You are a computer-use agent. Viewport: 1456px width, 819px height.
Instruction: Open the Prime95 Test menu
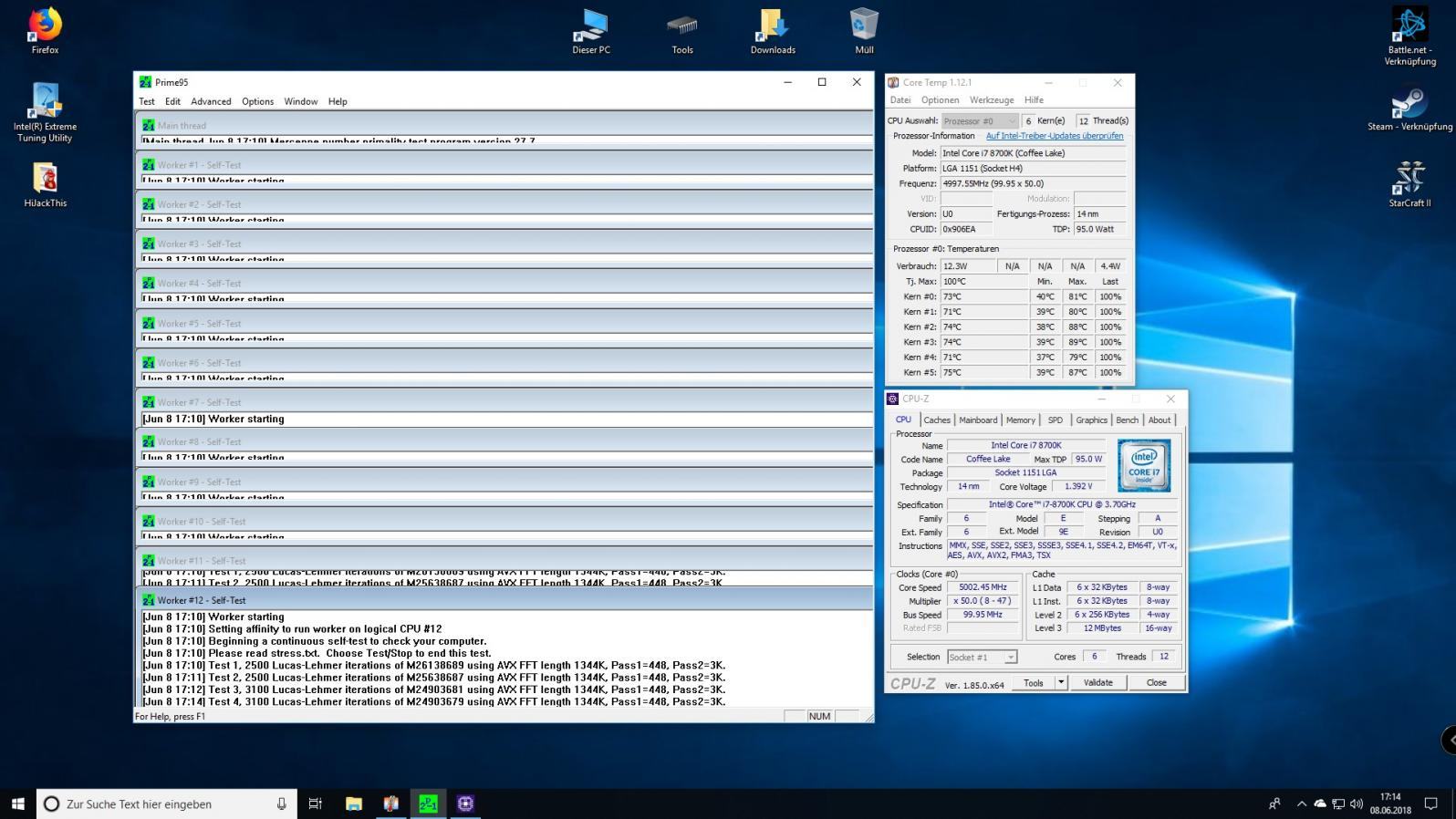point(147,101)
